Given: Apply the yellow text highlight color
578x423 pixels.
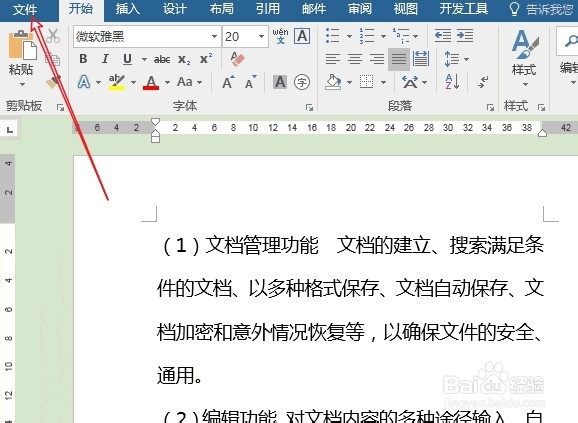Looking at the screenshot, I should pos(117,82).
